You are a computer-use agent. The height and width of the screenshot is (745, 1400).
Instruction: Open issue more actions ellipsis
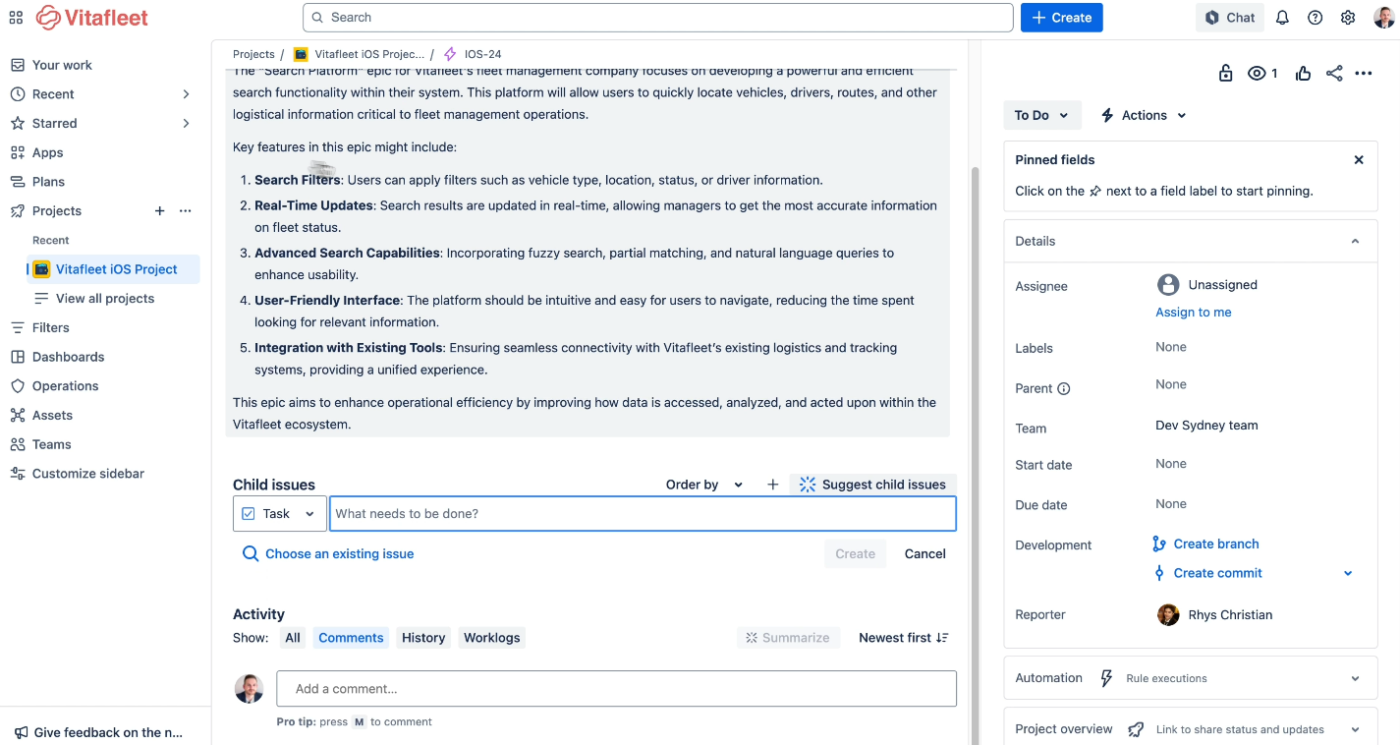(1364, 73)
